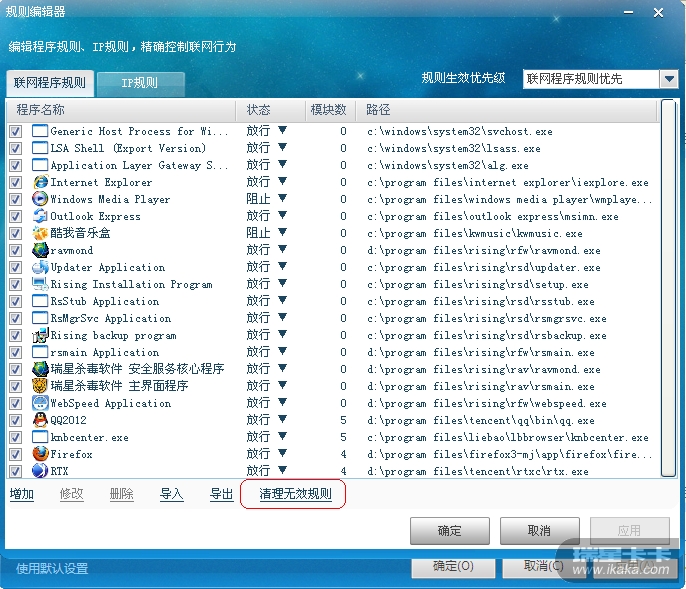Click the QQ2012 penguin icon
Image resolution: width=686 pixels, height=589 pixels.
[x=40, y=420]
